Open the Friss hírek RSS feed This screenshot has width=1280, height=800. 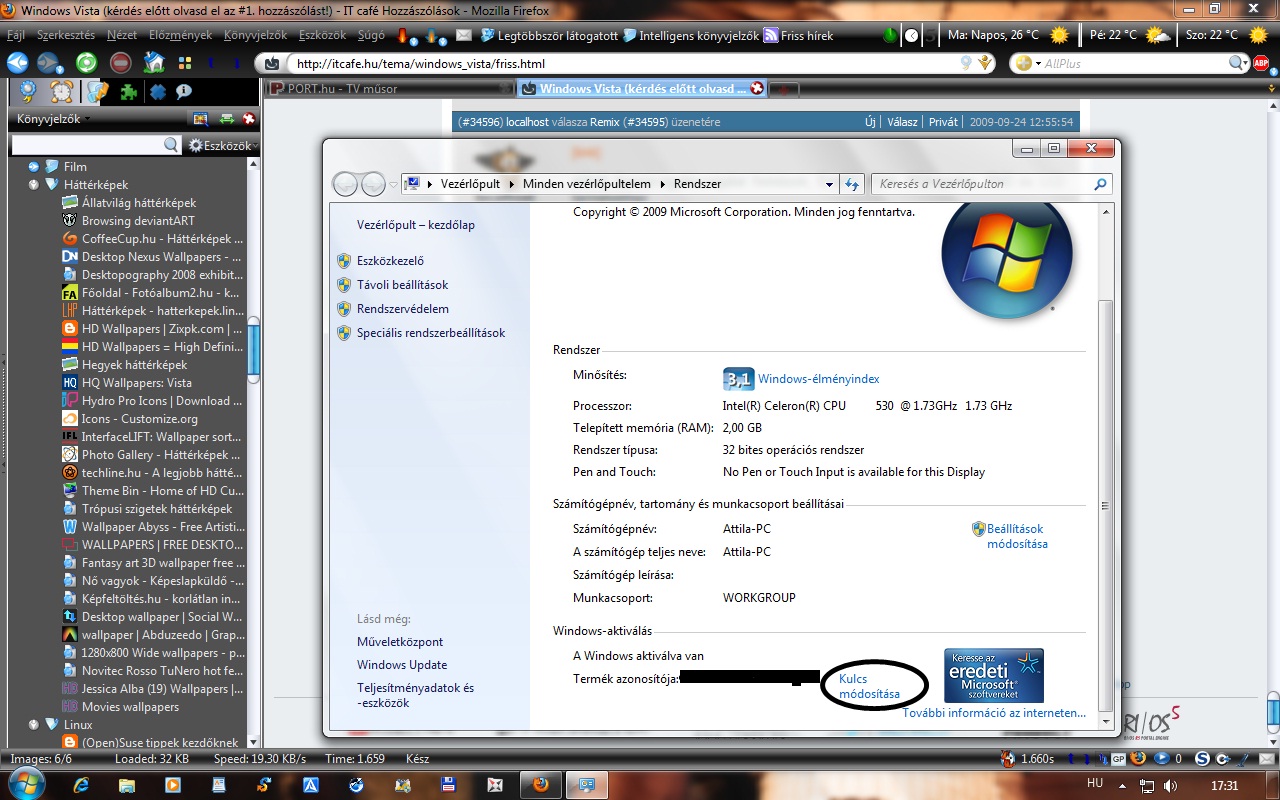pos(798,35)
